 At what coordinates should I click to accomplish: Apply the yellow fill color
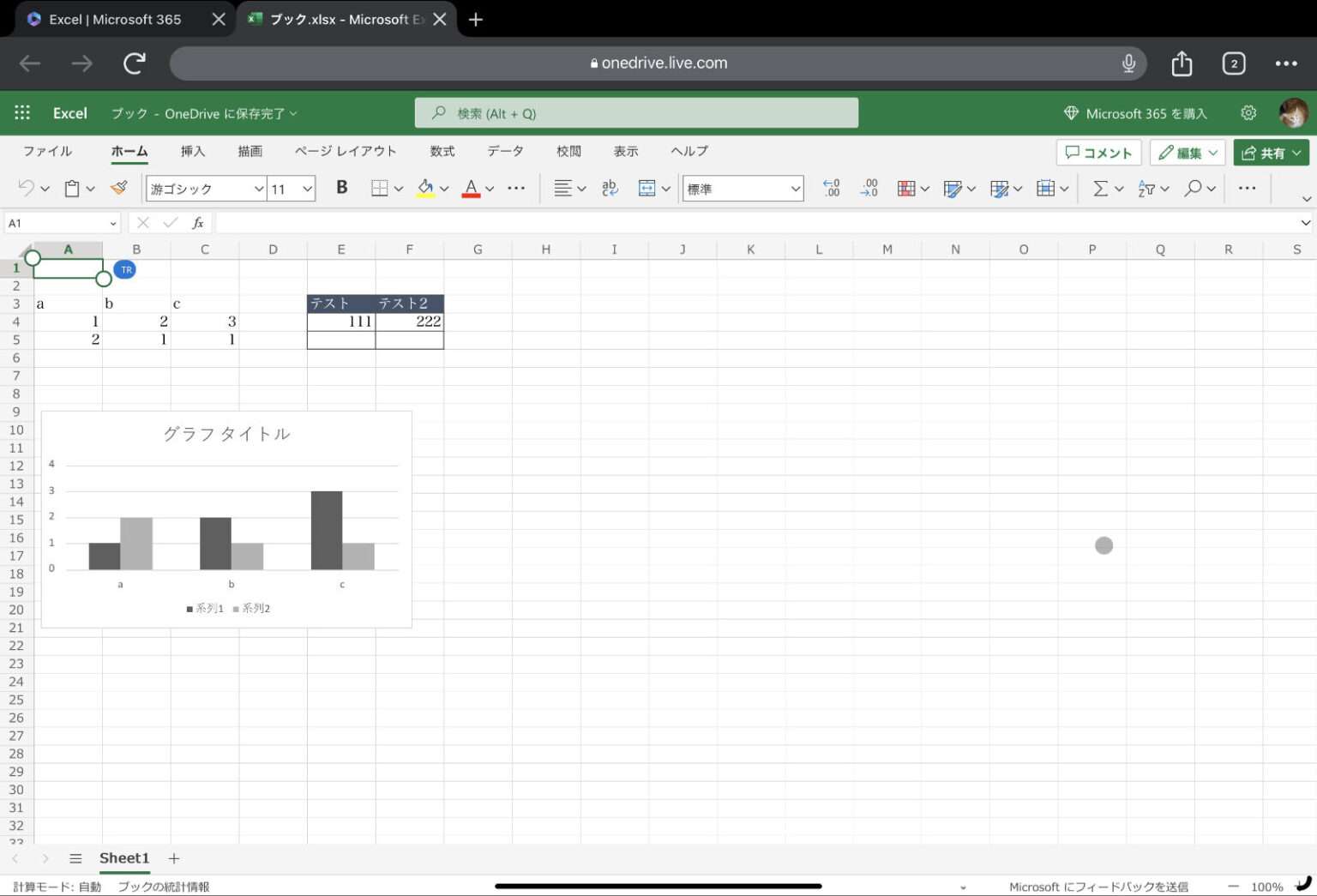point(425,188)
